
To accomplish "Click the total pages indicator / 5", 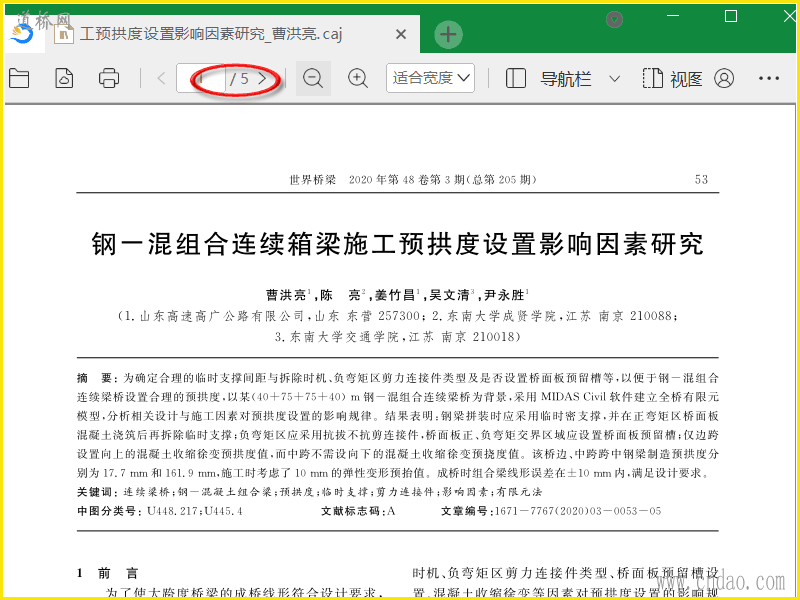I will (239, 79).
